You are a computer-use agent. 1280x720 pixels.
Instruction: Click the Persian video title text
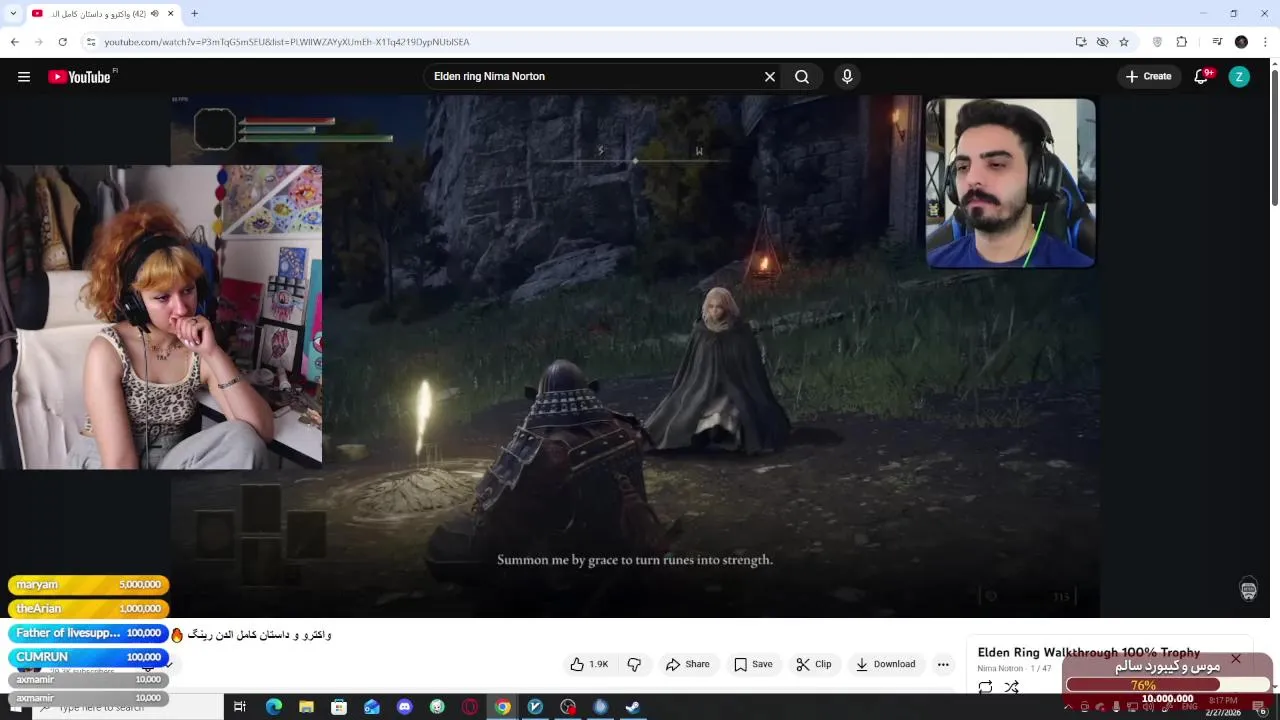pos(259,635)
